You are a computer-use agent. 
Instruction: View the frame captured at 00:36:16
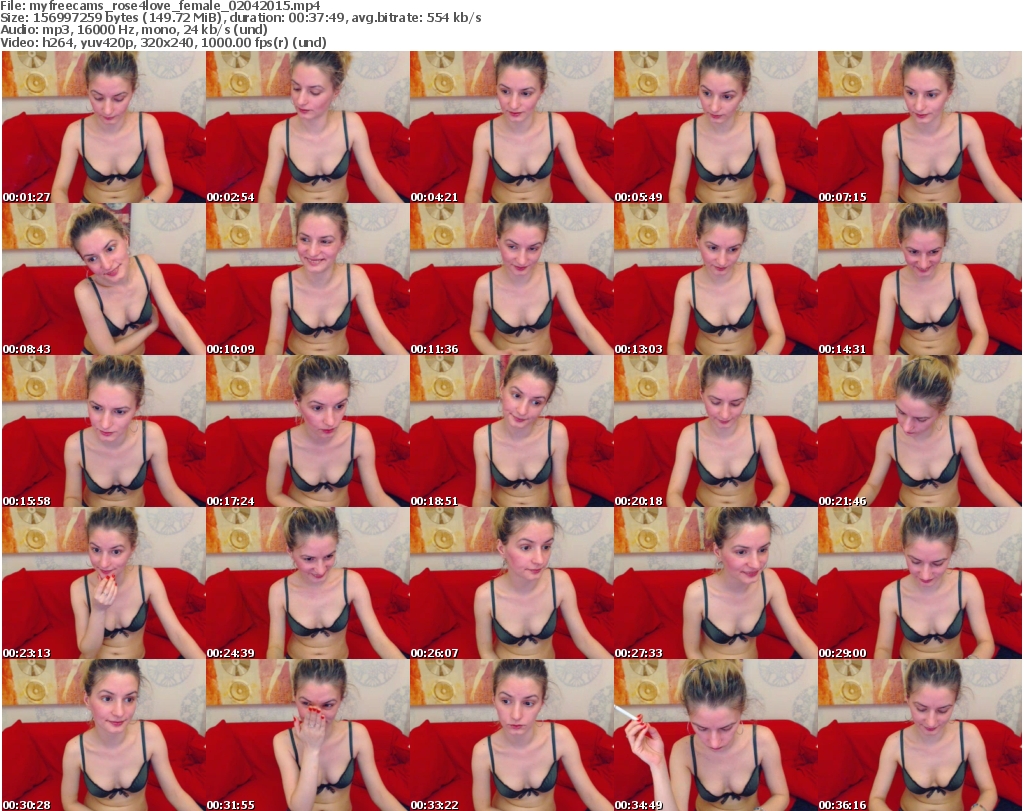coord(920,735)
